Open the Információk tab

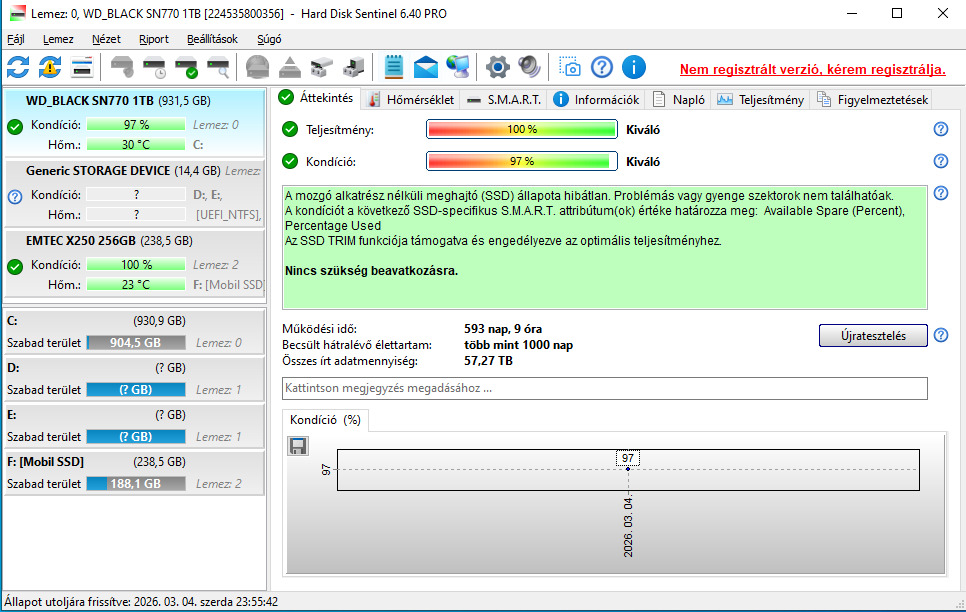596,99
